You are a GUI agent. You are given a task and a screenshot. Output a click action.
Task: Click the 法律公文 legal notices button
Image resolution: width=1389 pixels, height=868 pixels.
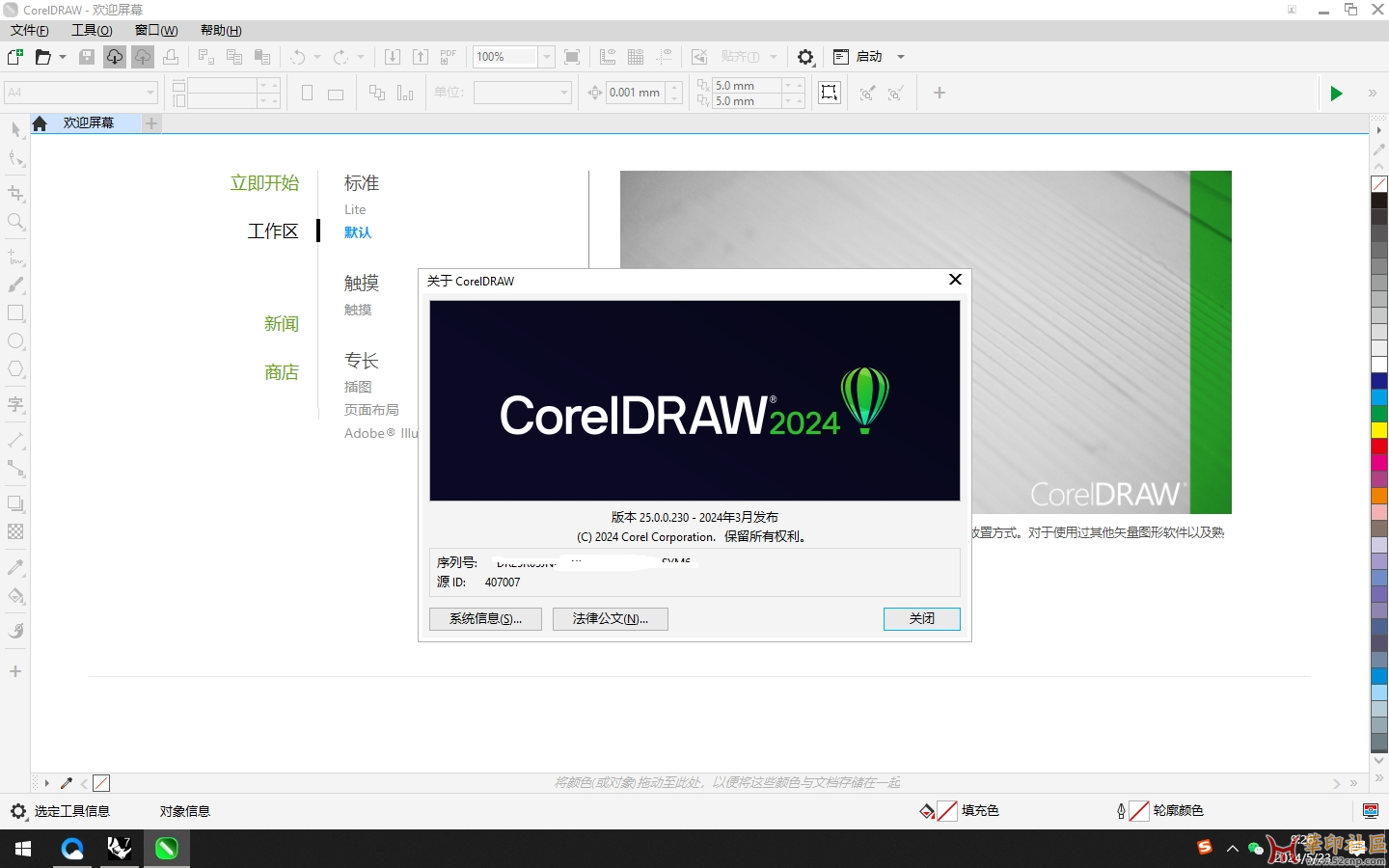click(611, 619)
